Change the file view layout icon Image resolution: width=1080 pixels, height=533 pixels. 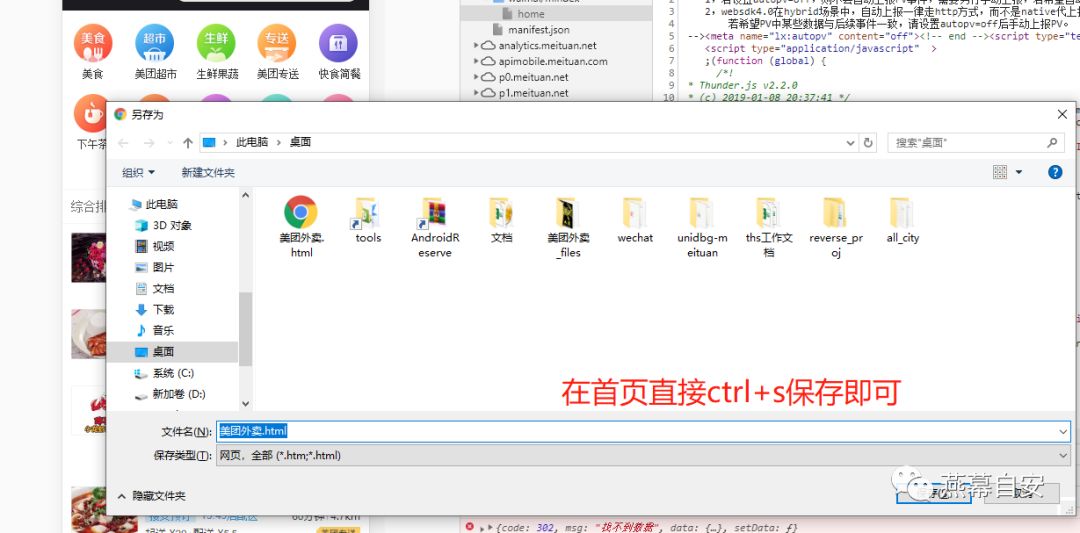click(1000, 172)
